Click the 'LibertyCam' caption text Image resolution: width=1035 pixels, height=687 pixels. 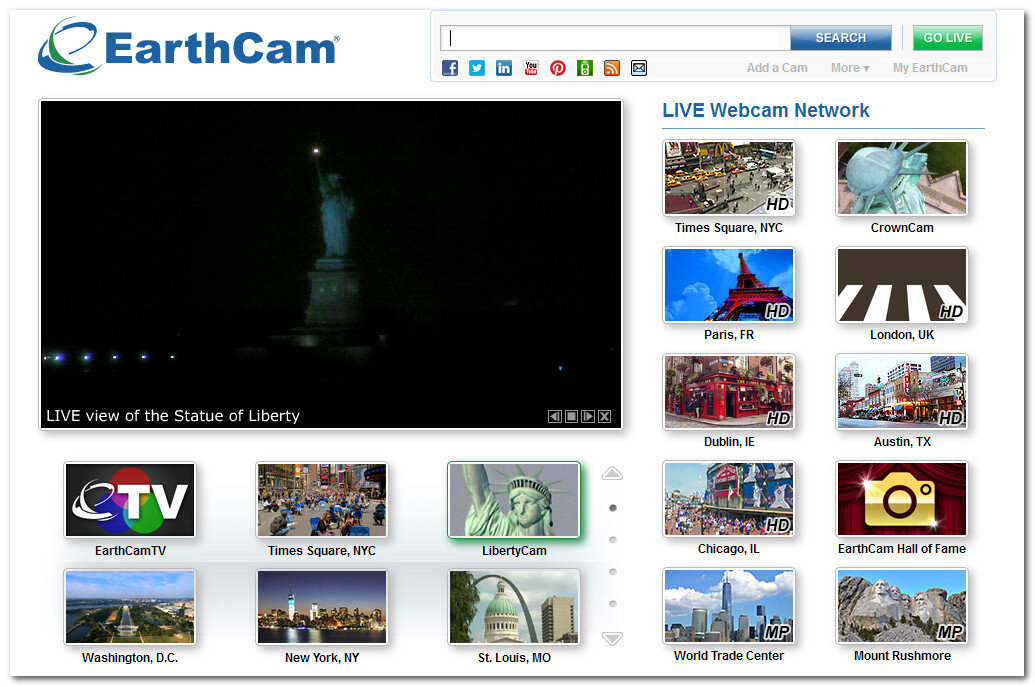514,550
